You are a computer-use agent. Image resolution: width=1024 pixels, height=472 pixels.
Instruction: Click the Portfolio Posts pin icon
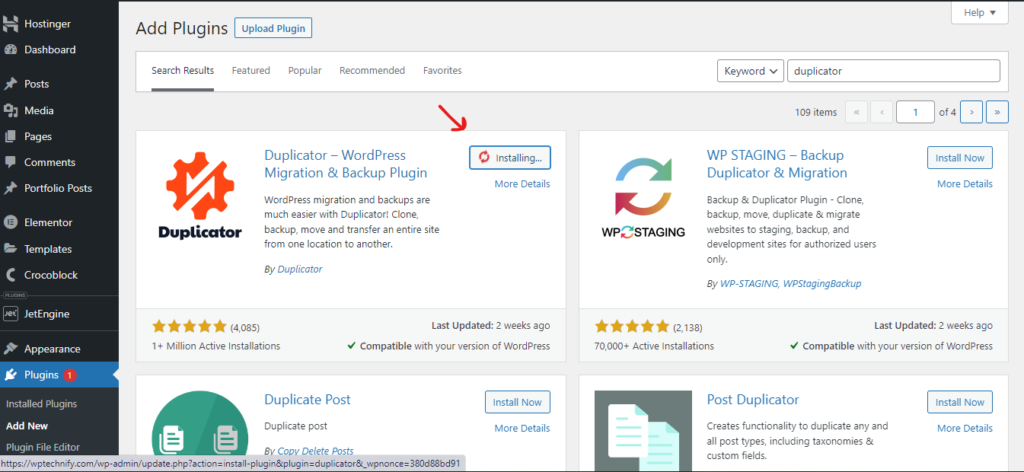pyautogui.click(x=10, y=189)
